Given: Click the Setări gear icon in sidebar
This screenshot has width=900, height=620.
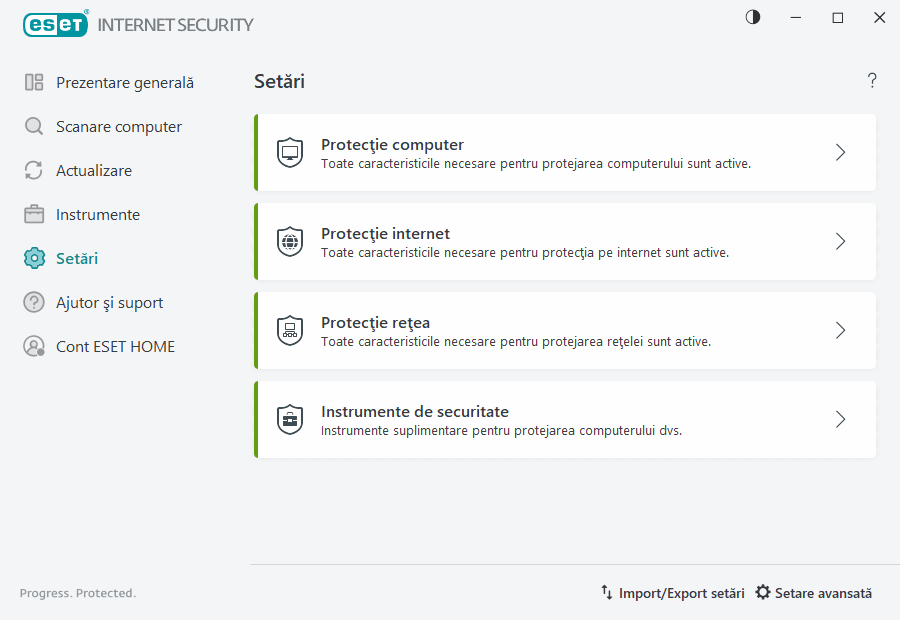Looking at the screenshot, I should click(34, 258).
